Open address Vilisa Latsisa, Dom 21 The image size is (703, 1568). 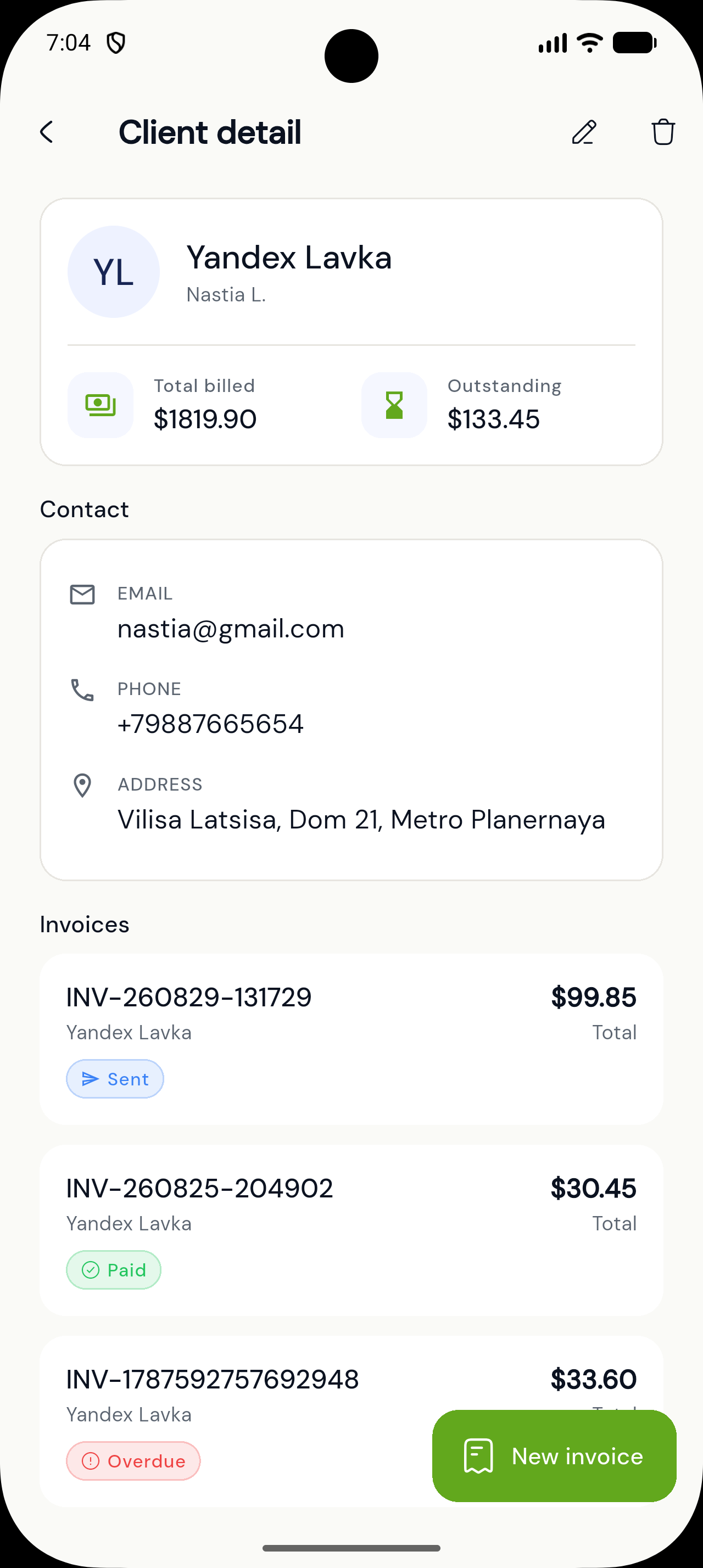361,820
